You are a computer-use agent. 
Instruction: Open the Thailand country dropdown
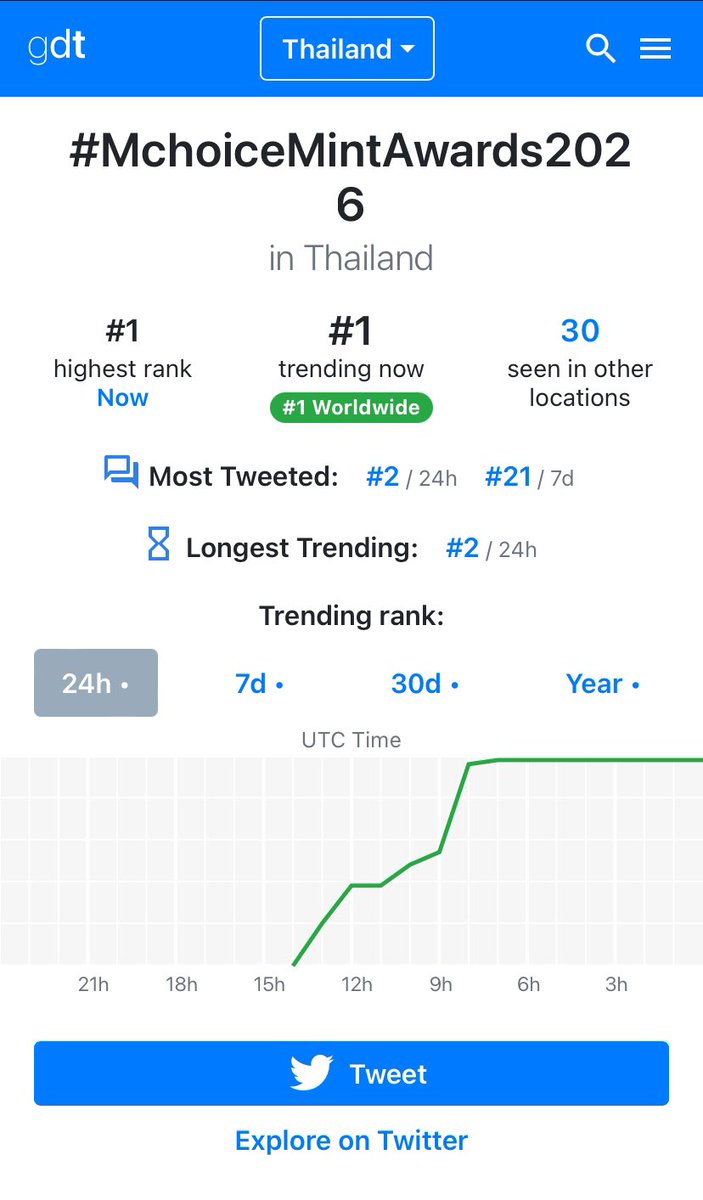click(x=347, y=48)
